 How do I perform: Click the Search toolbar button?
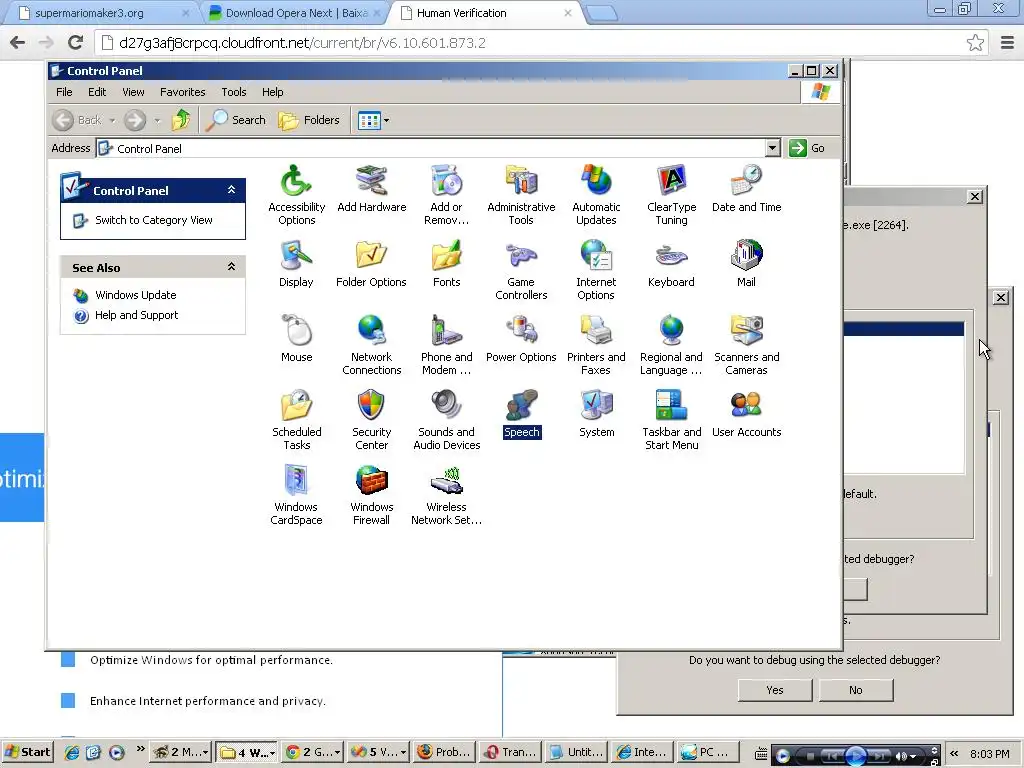click(x=236, y=120)
